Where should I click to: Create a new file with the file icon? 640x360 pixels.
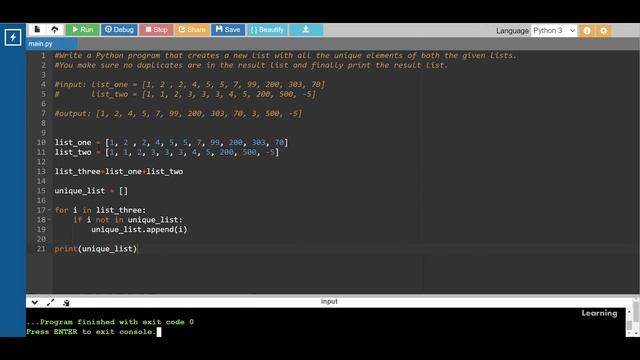(37, 29)
